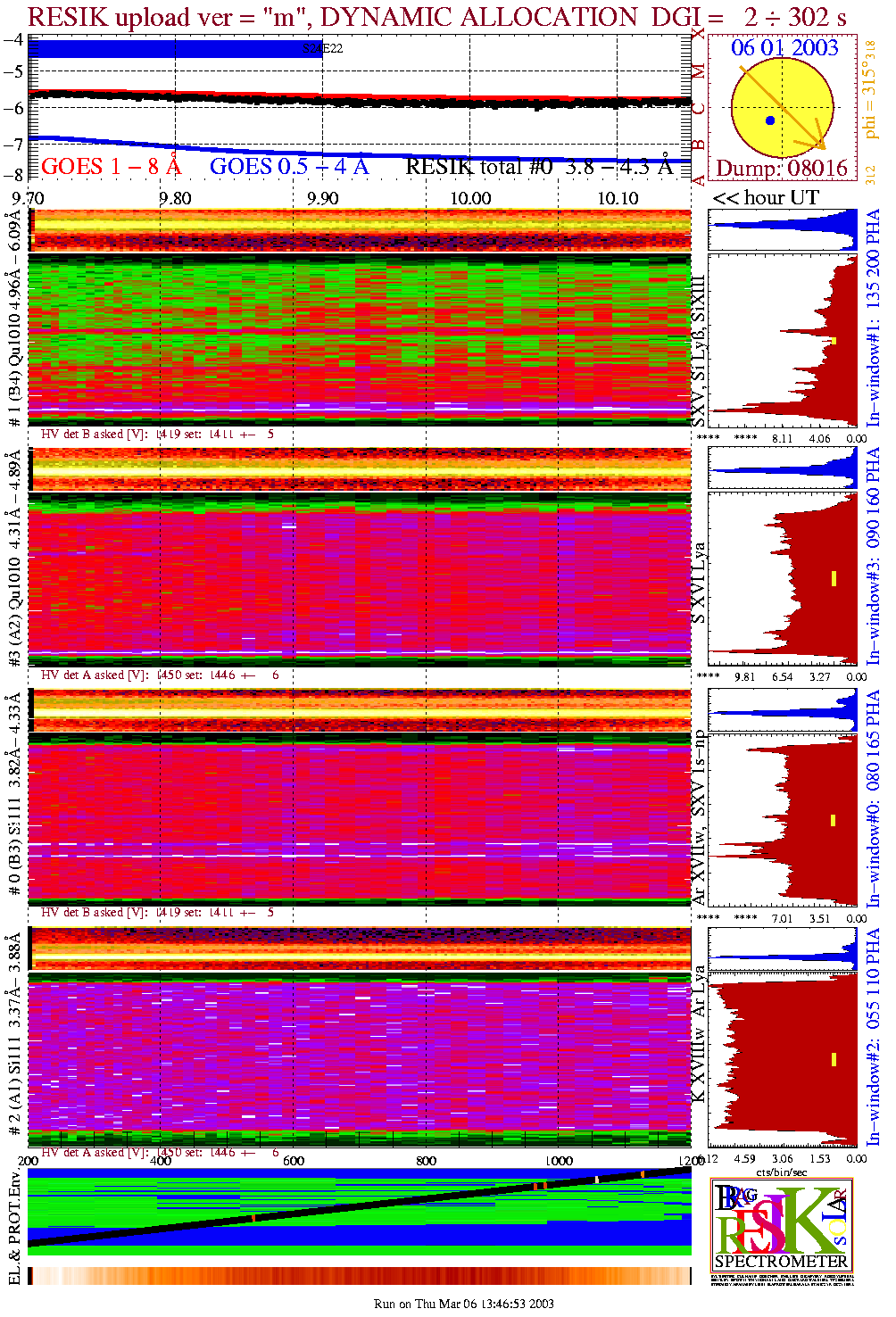The height and width of the screenshot is (1317, 896).
Task: Click the 600 tick on bottom axis
Action: point(294,1161)
